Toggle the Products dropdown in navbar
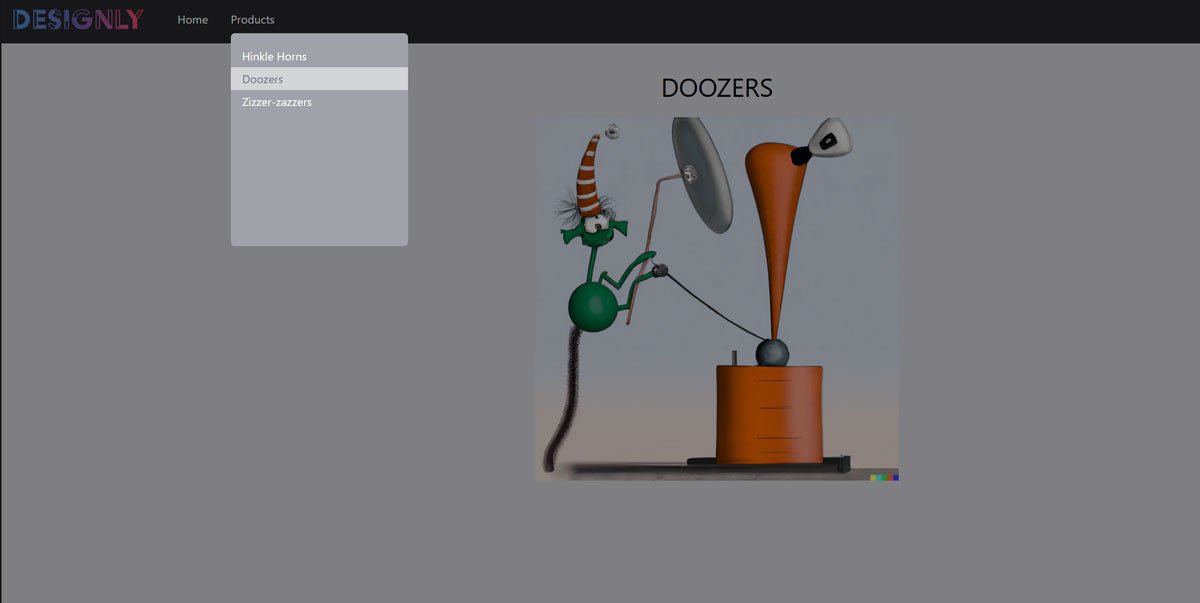Screen dimensions: 1200x603 252,20
